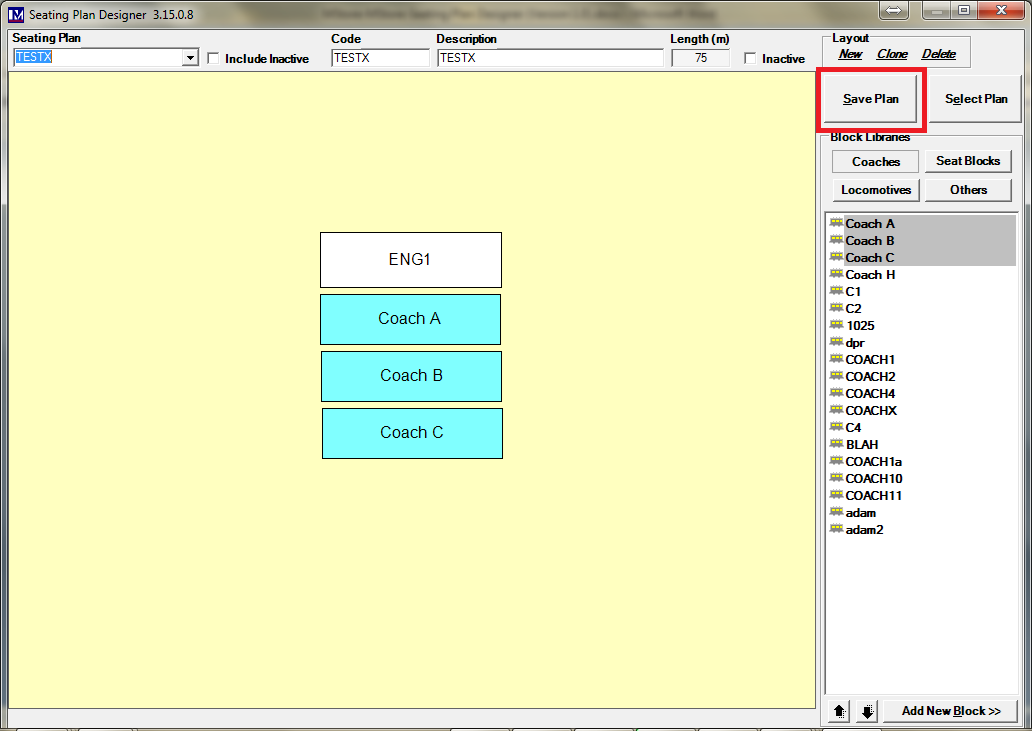Select the Coach B block on canvas
This screenshot has height=731, width=1032.
coord(411,376)
